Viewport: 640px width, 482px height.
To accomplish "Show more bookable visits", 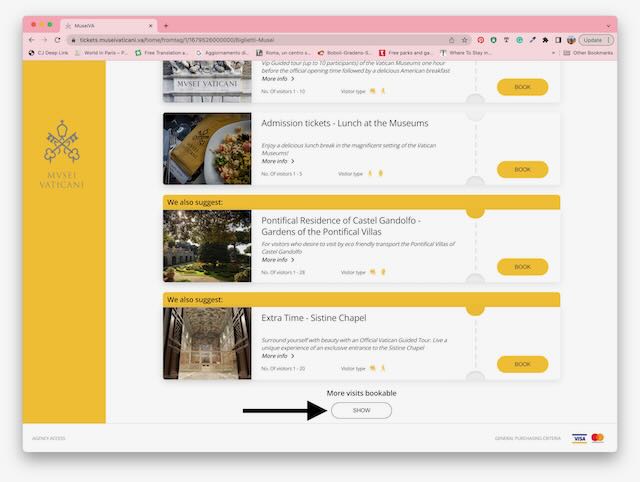I will coord(362,410).
